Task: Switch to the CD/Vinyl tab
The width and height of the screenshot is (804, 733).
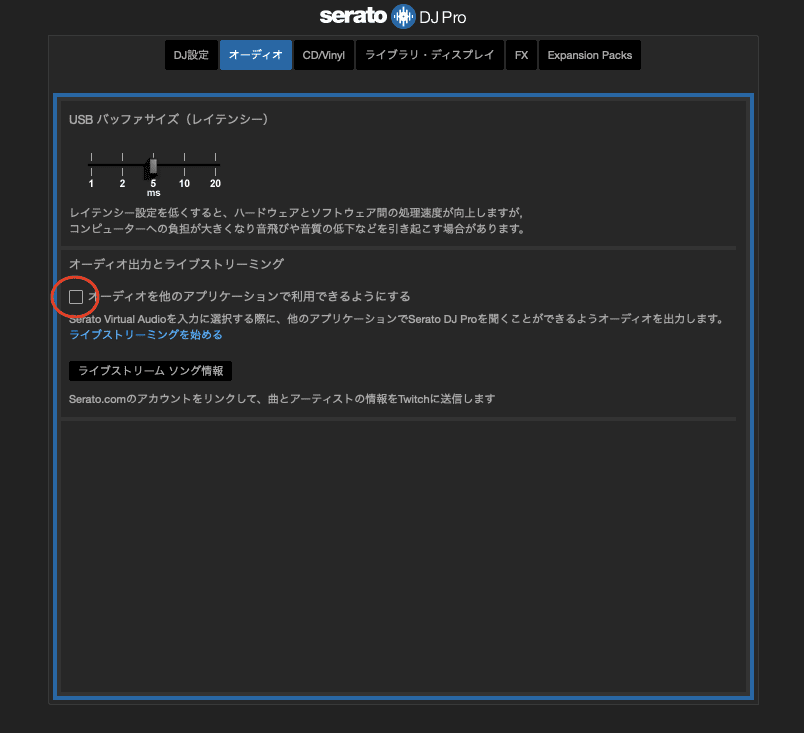Action: point(324,55)
